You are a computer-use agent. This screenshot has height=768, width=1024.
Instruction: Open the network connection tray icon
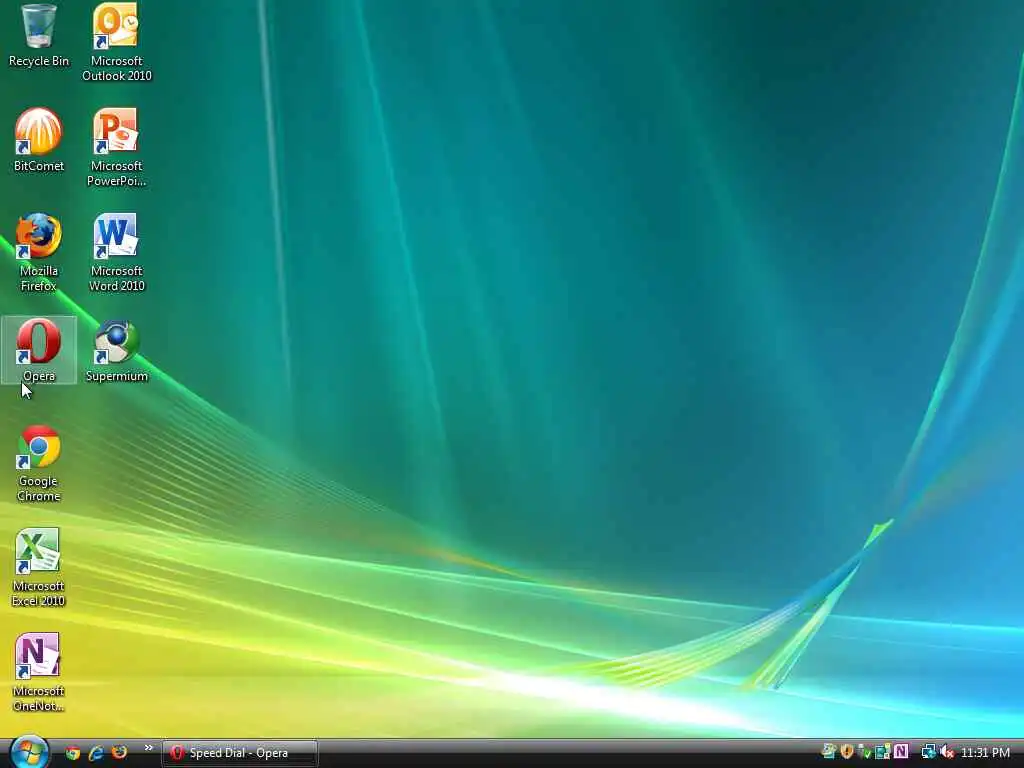tap(928, 752)
